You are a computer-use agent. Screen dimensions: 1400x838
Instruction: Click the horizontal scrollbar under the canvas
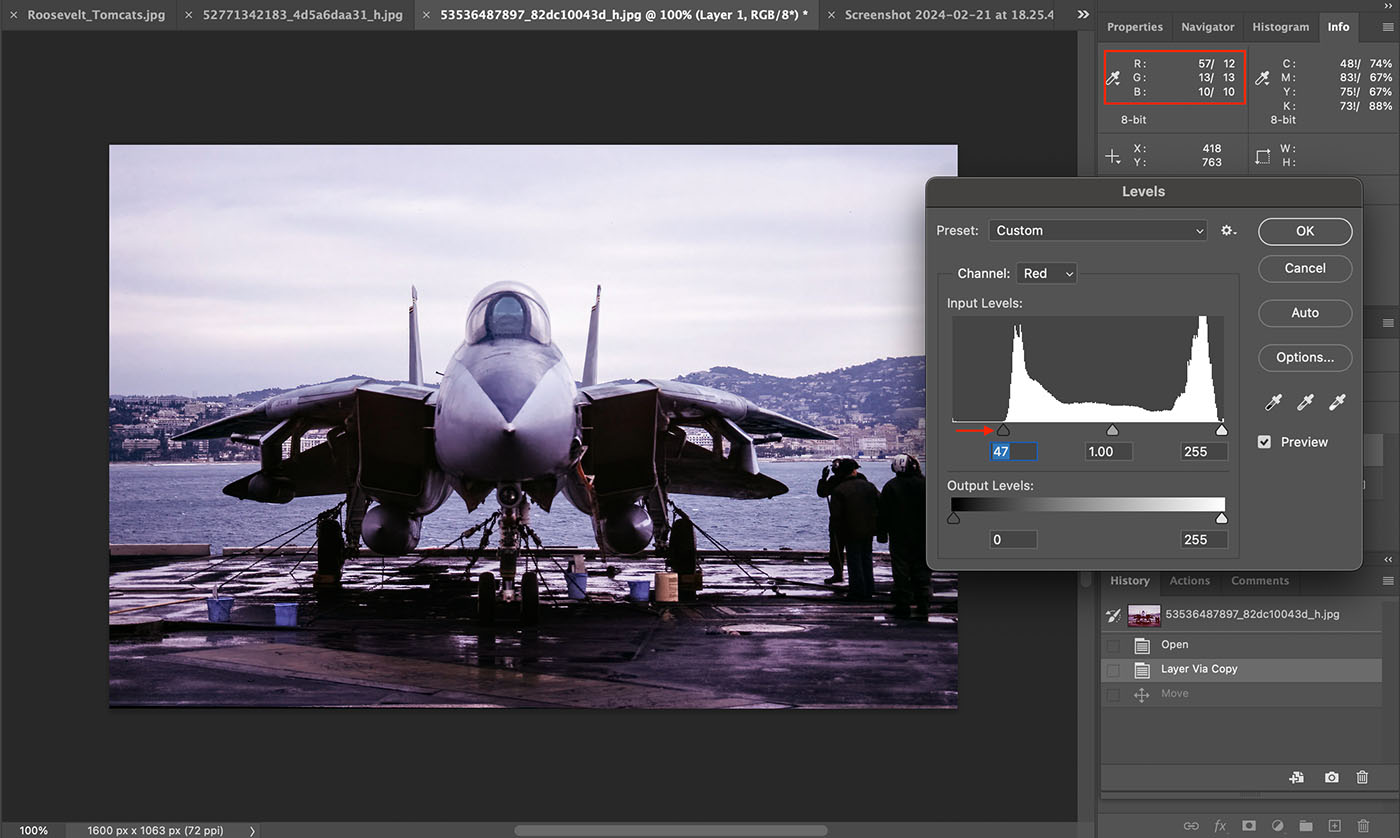pos(670,830)
